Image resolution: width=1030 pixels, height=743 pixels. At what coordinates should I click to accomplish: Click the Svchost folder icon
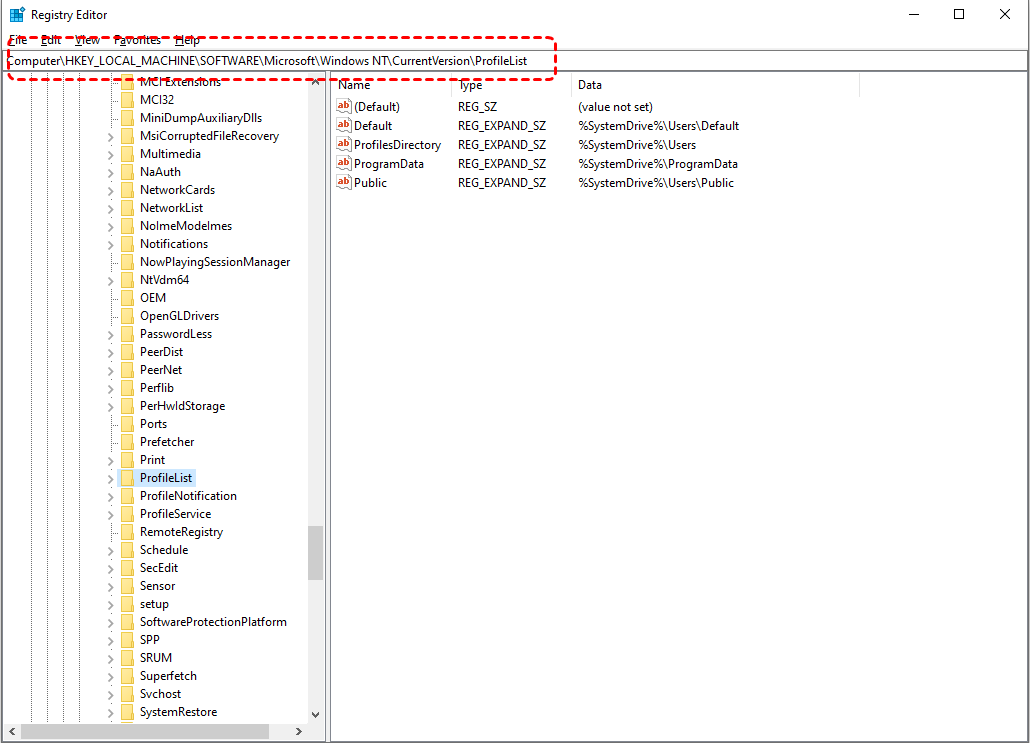point(127,694)
